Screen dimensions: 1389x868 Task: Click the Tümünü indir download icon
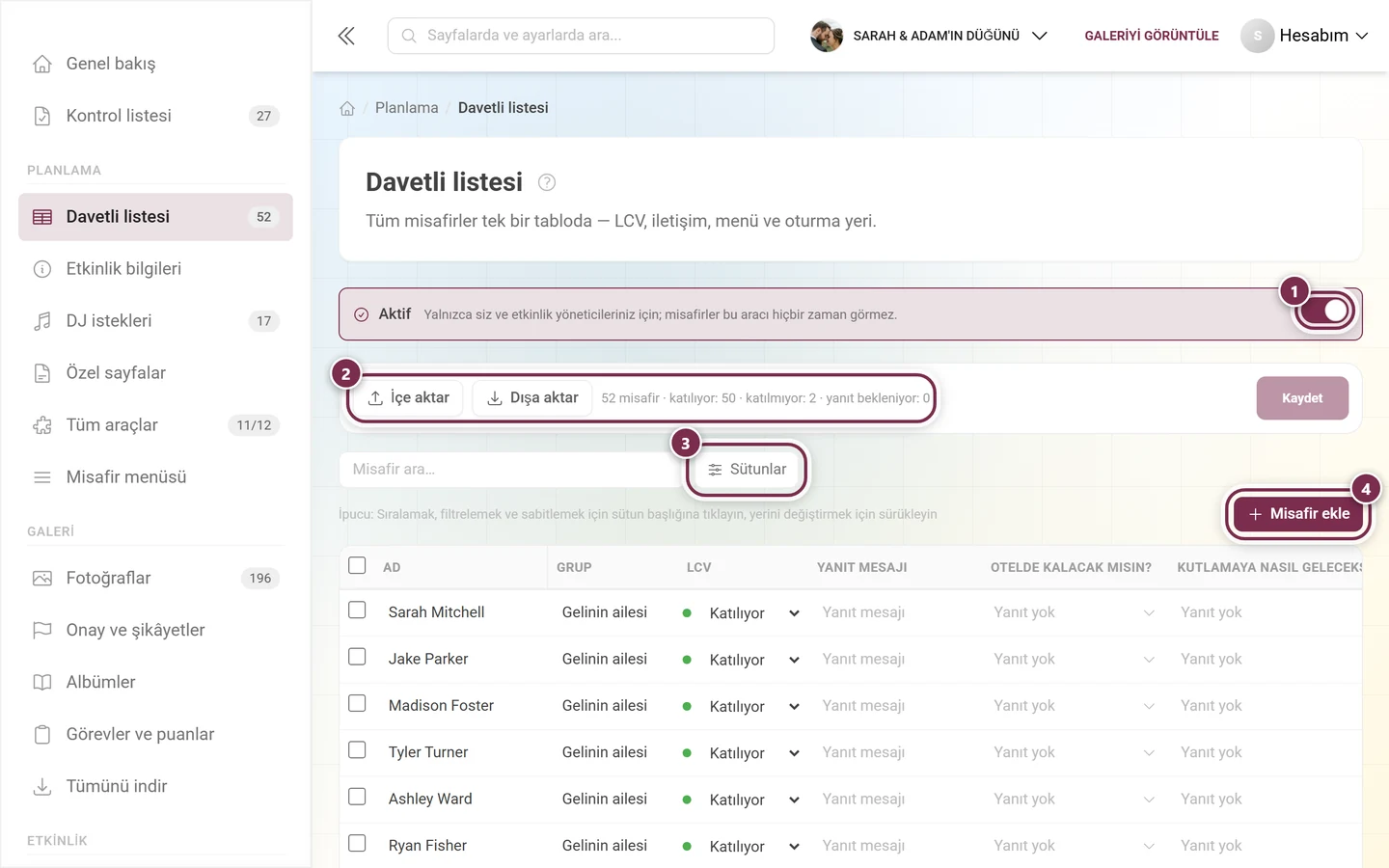click(x=42, y=787)
